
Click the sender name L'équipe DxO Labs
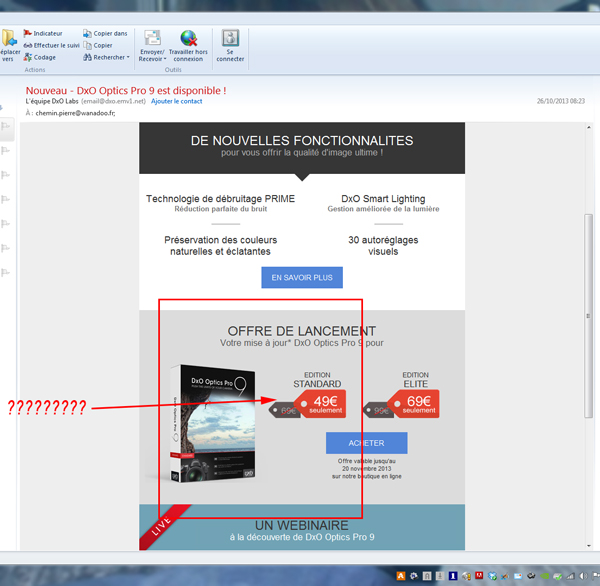52,101
